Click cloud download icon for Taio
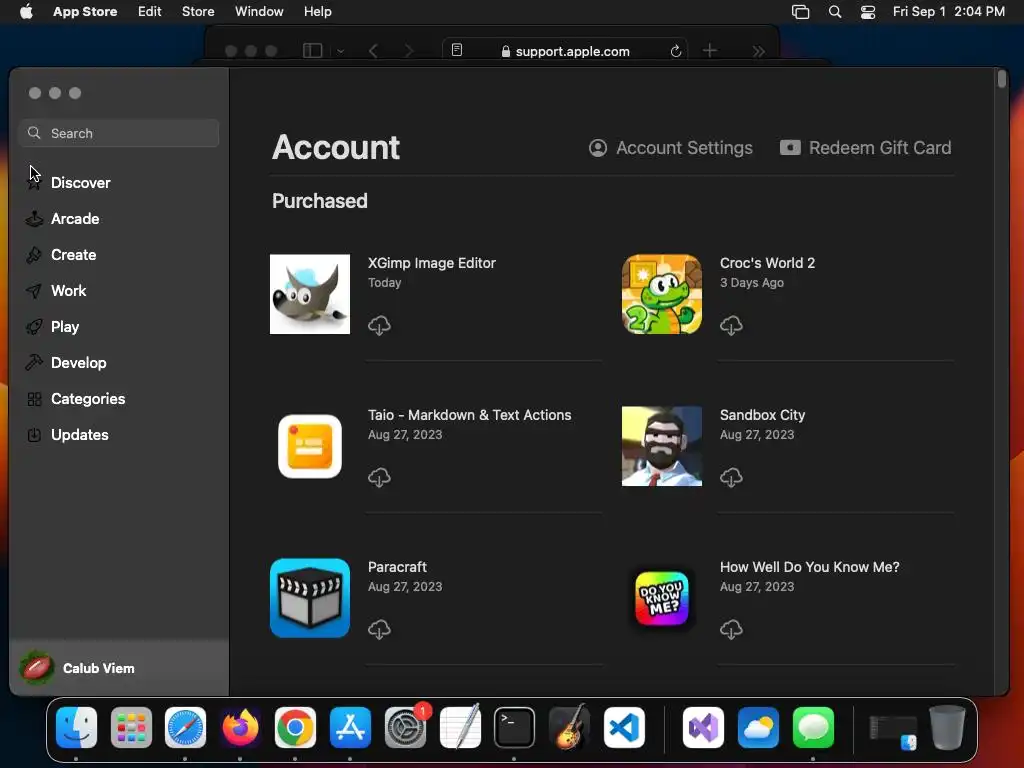 click(x=379, y=477)
